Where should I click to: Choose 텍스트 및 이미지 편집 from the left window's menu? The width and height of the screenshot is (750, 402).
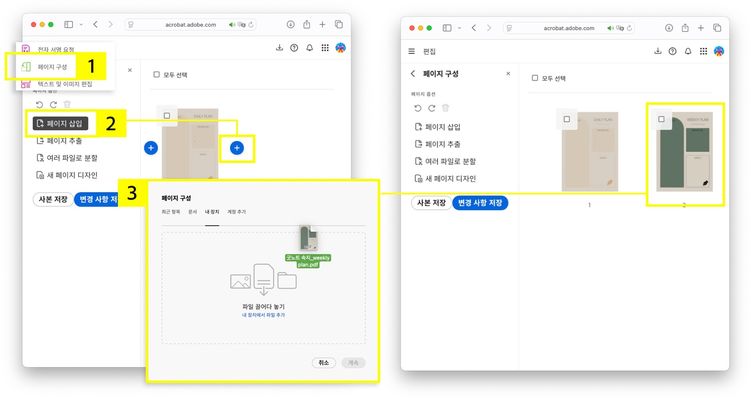(x=65, y=84)
